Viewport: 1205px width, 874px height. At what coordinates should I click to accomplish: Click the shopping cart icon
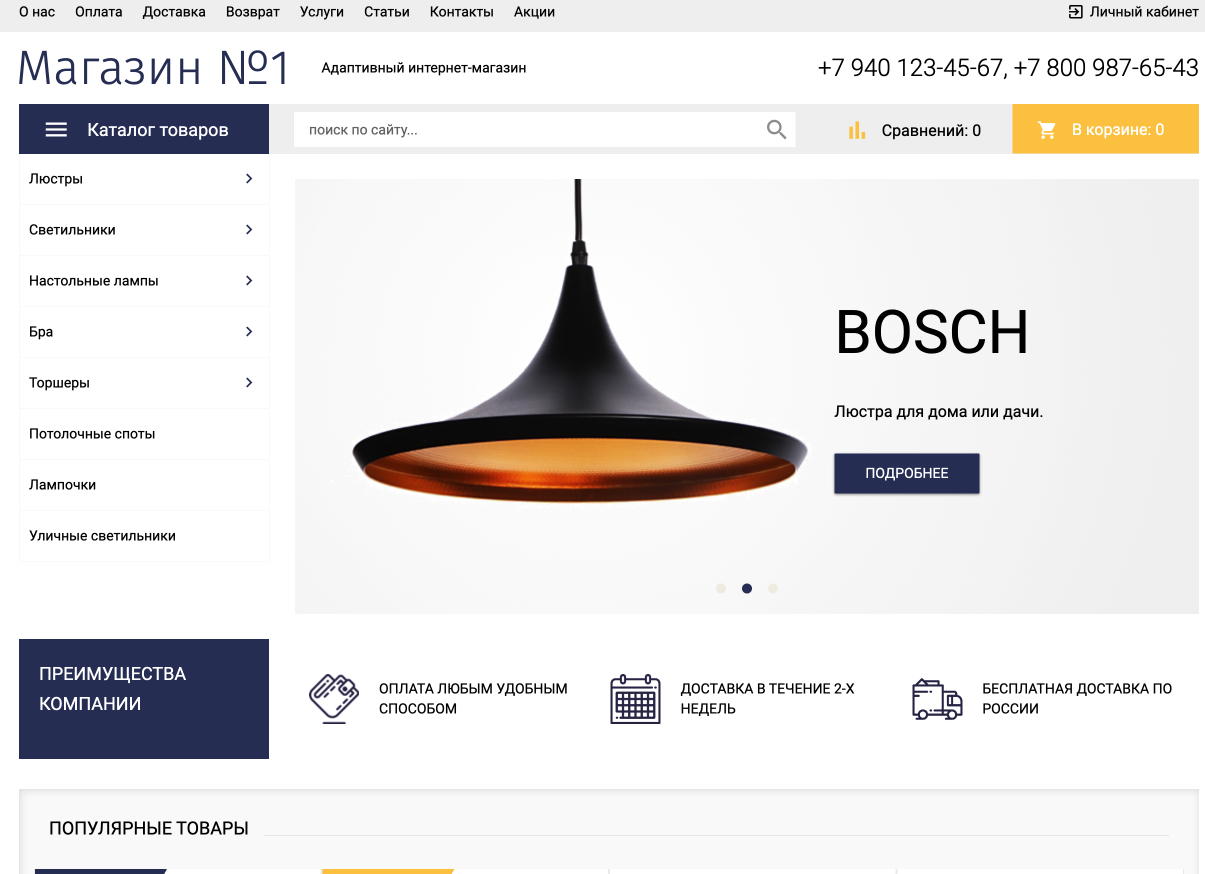click(x=1047, y=130)
